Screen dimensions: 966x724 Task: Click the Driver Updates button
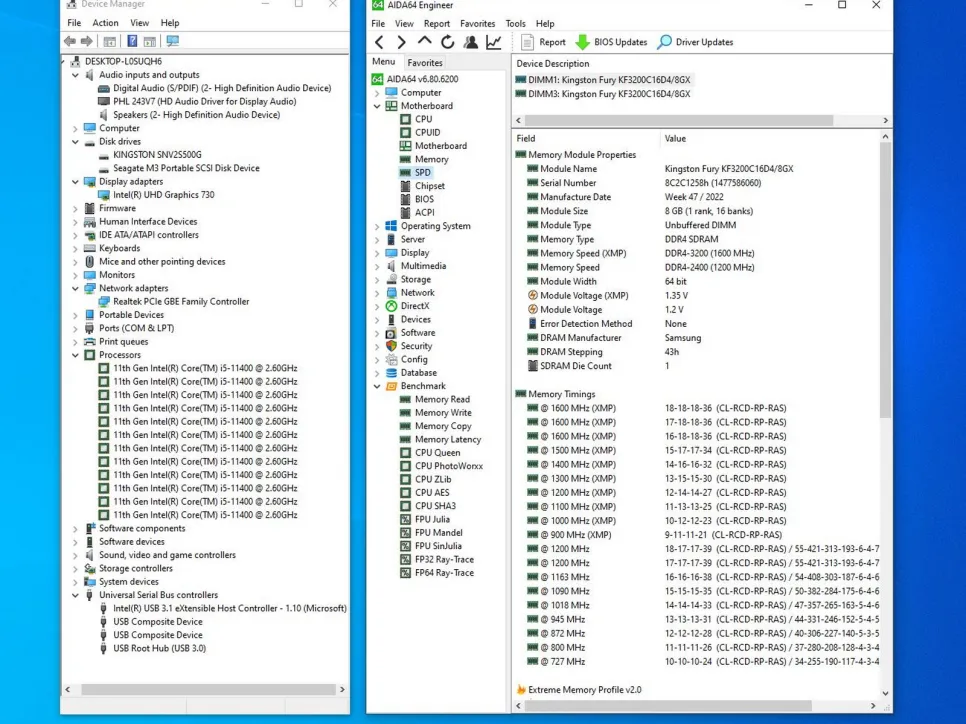[695, 42]
